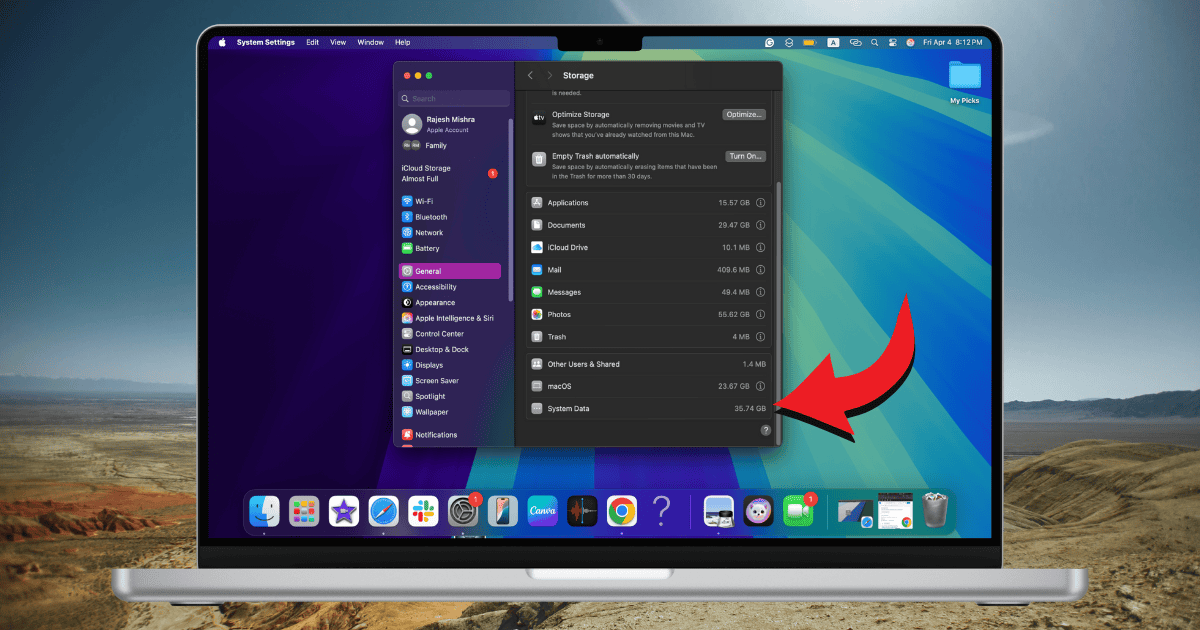The height and width of the screenshot is (630, 1200).
Task: Click the Turn On… button for Trash
Action: (745, 157)
